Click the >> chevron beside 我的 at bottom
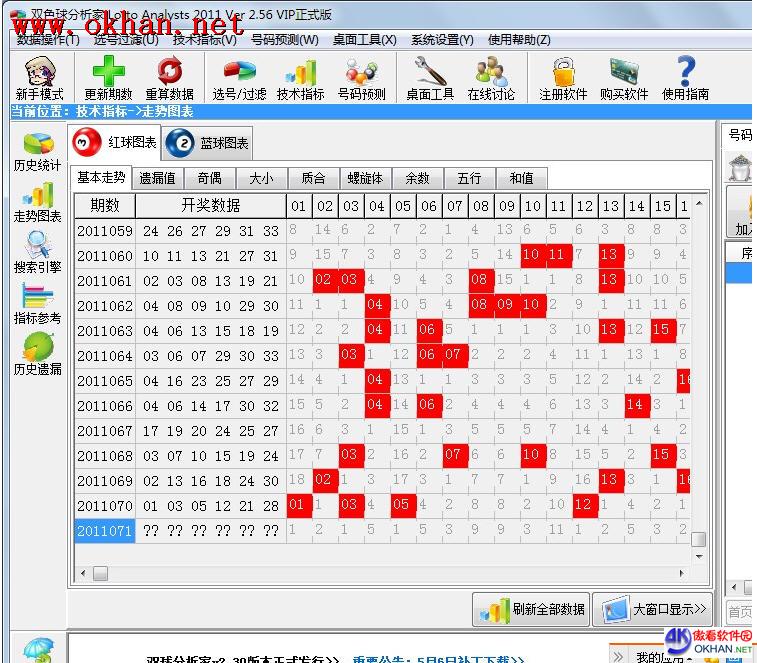This screenshot has width=757, height=663. coord(618,657)
